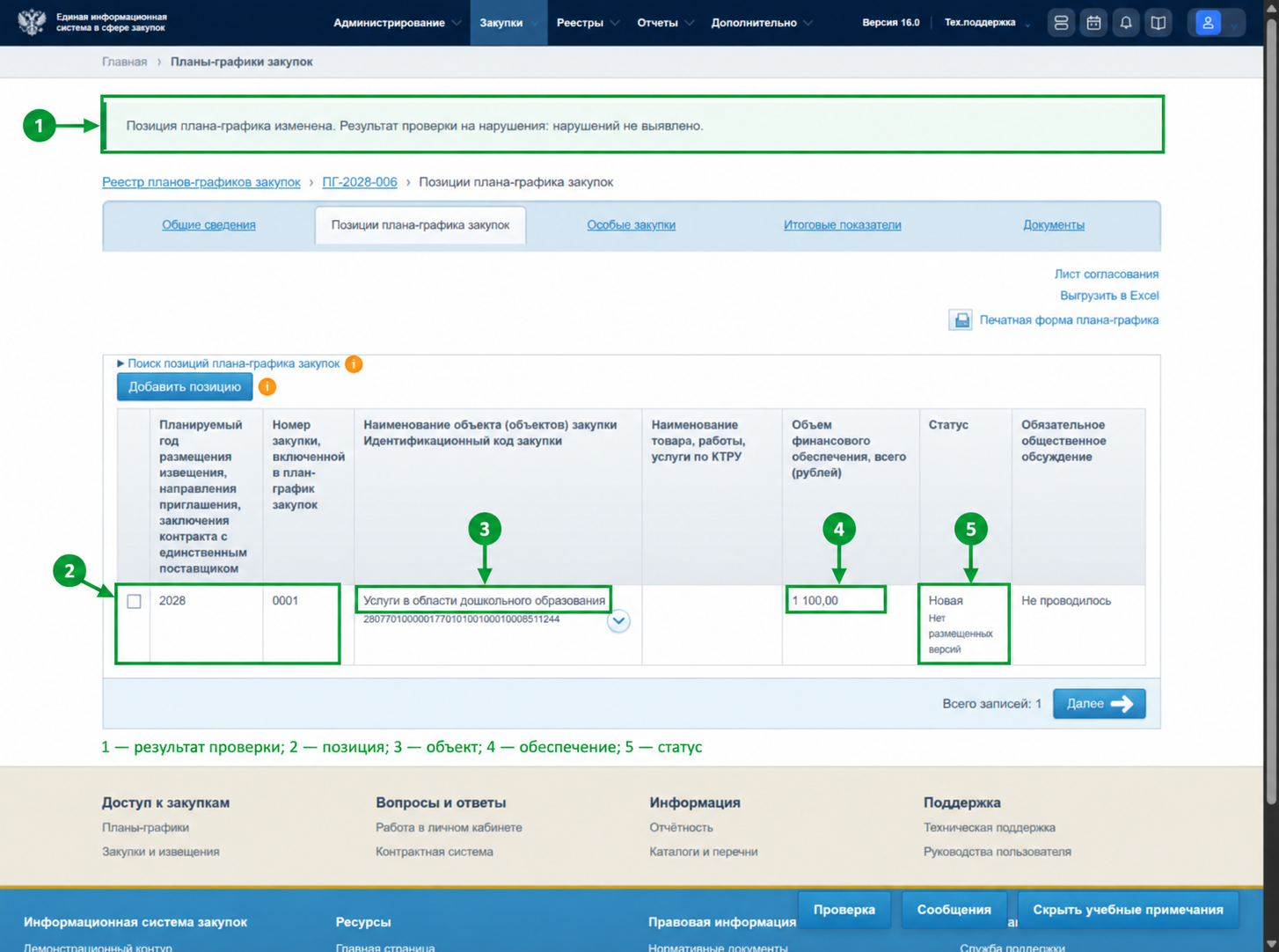Open the book guide icon in header

click(x=1158, y=23)
